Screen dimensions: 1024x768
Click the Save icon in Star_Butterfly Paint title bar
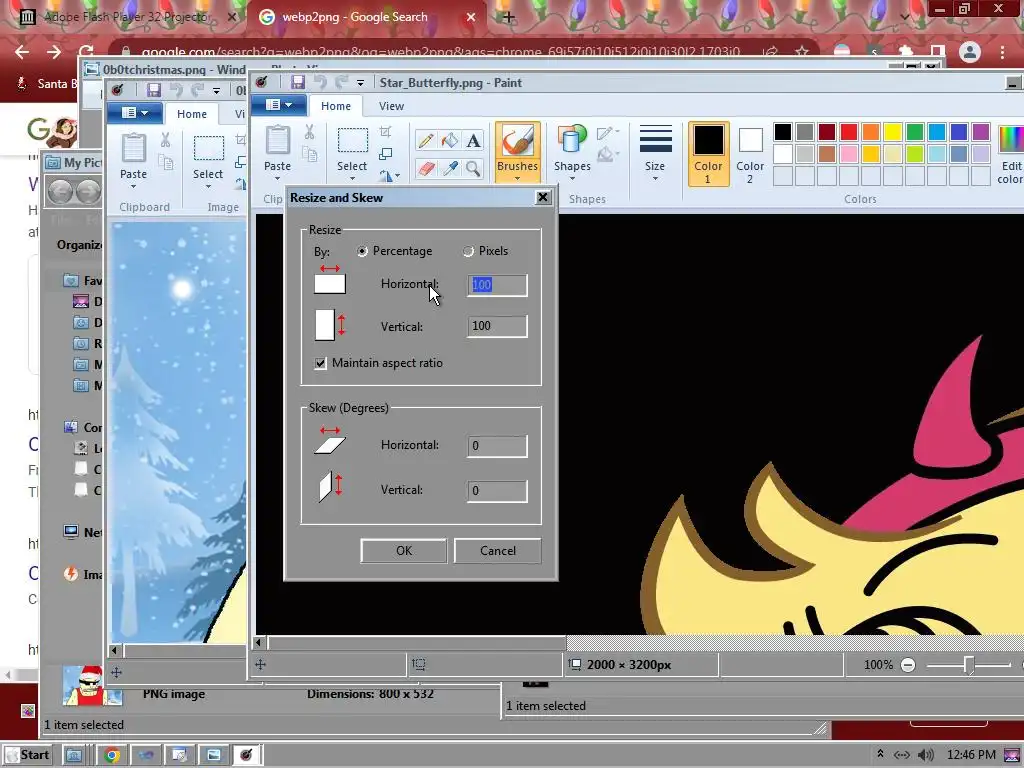point(298,82)
